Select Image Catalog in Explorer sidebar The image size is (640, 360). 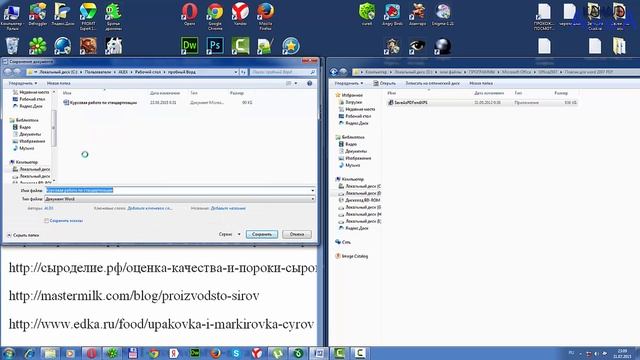[351, 256]
